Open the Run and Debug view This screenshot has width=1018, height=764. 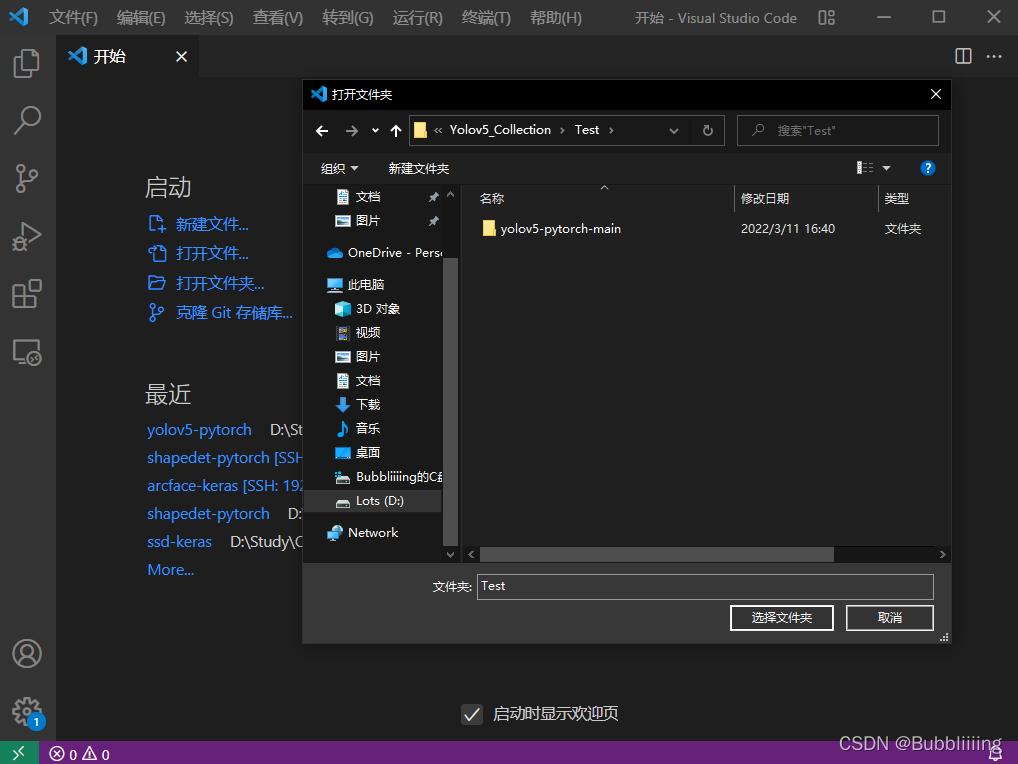pyautogui.click(x=27, y=236)
